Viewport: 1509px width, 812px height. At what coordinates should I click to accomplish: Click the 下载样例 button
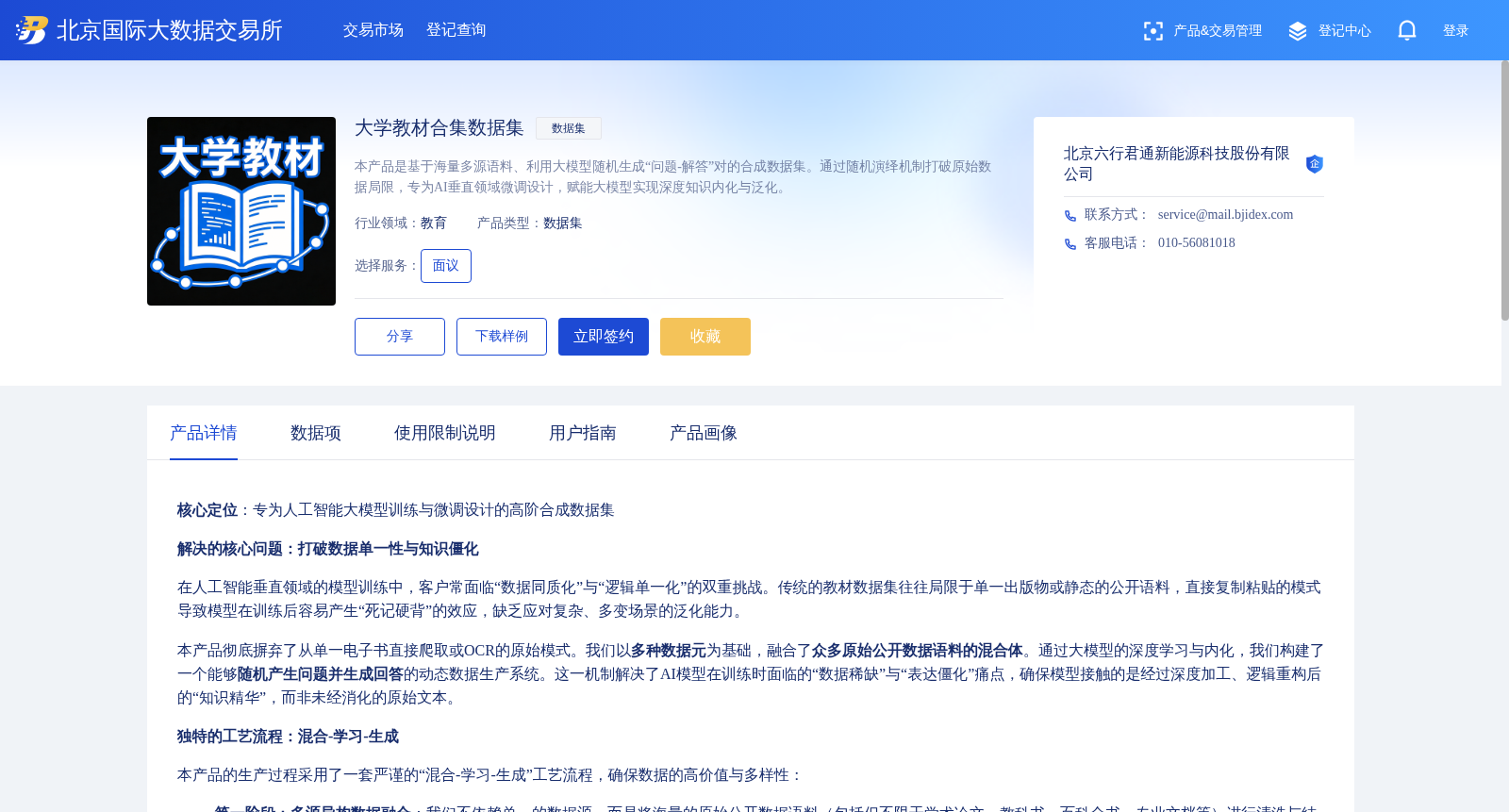(x=502, y=337)
